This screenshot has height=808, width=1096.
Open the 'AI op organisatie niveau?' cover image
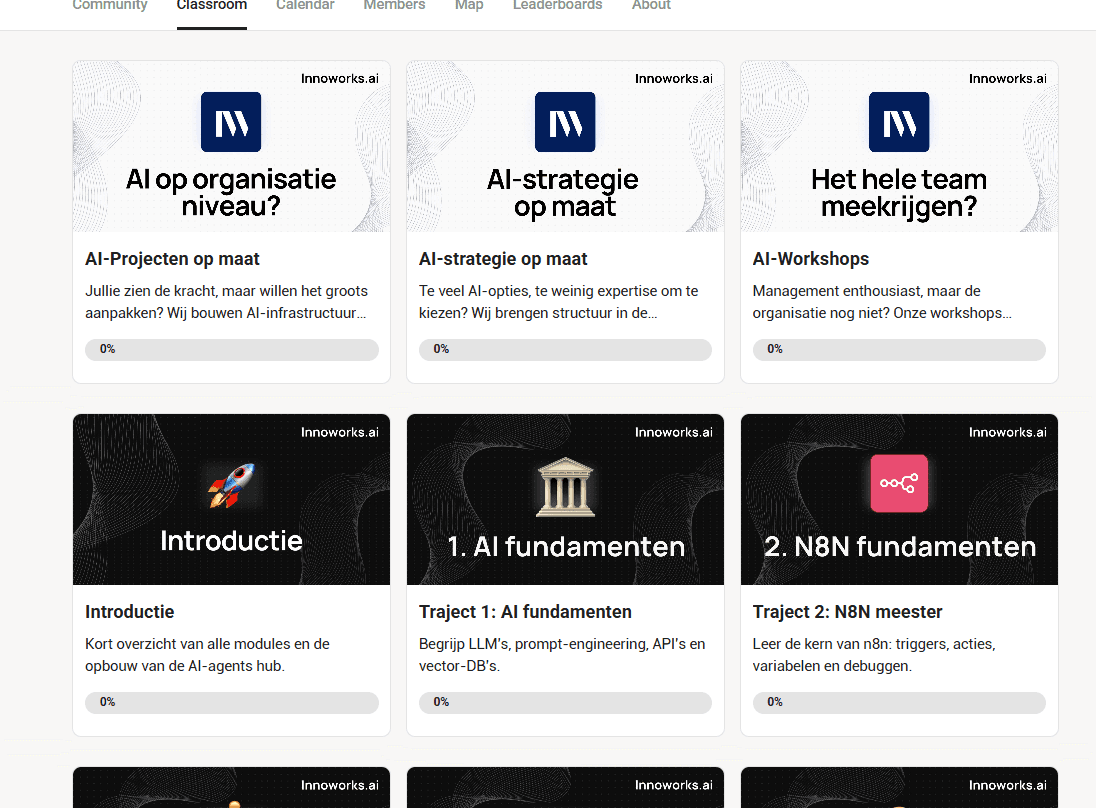(231, 146)
